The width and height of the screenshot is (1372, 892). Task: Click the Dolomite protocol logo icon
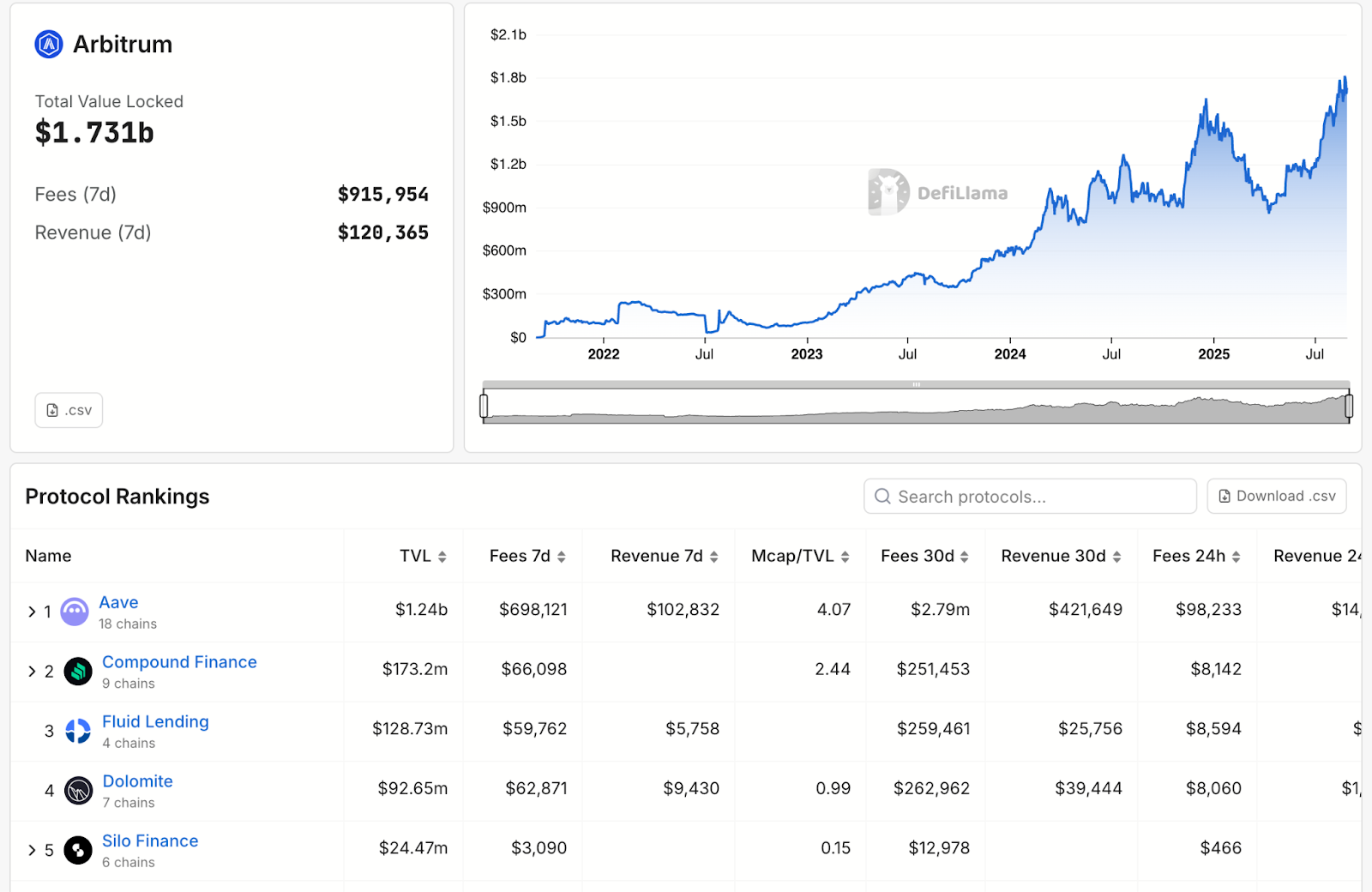78,790
